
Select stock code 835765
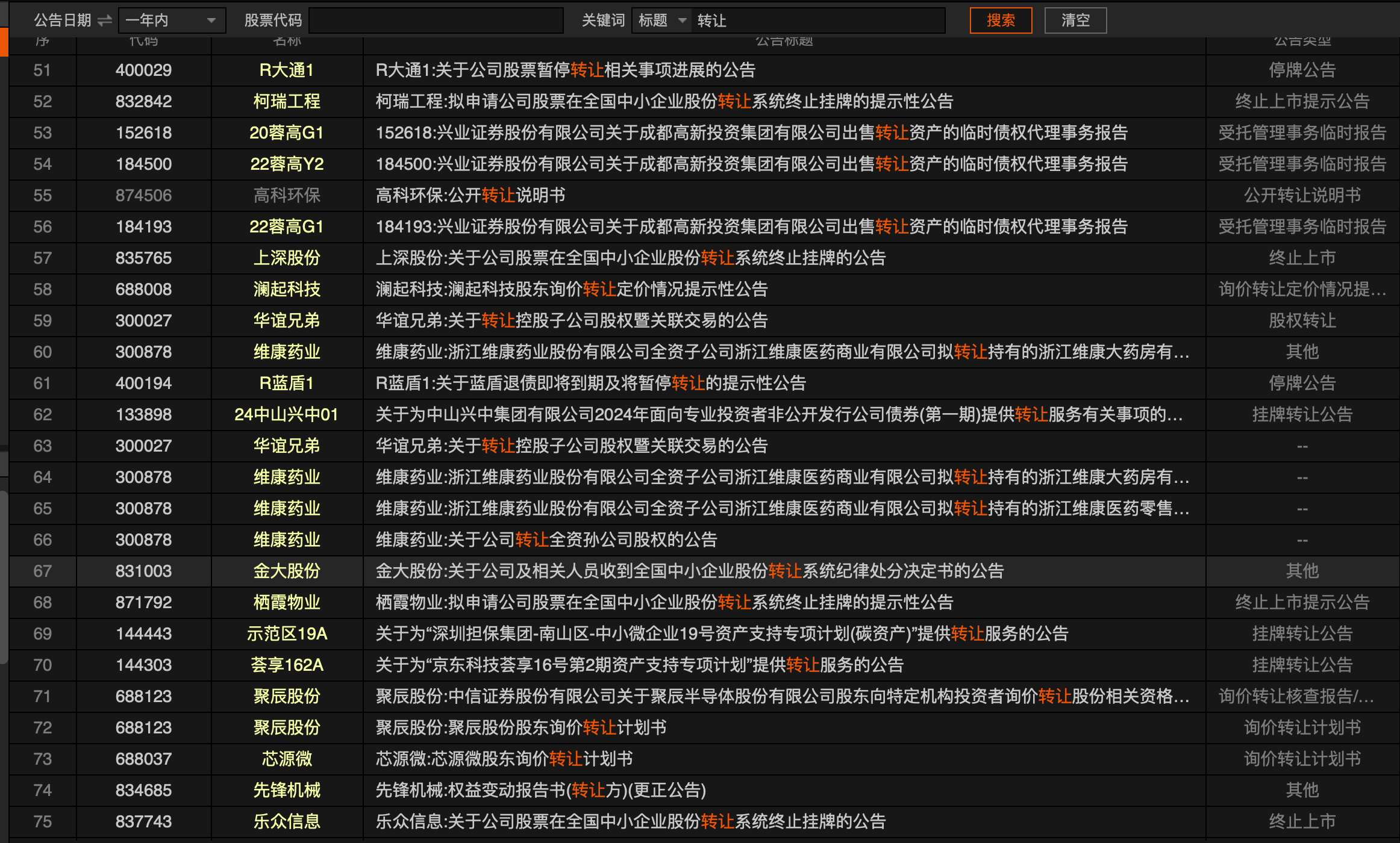point(143,258)
